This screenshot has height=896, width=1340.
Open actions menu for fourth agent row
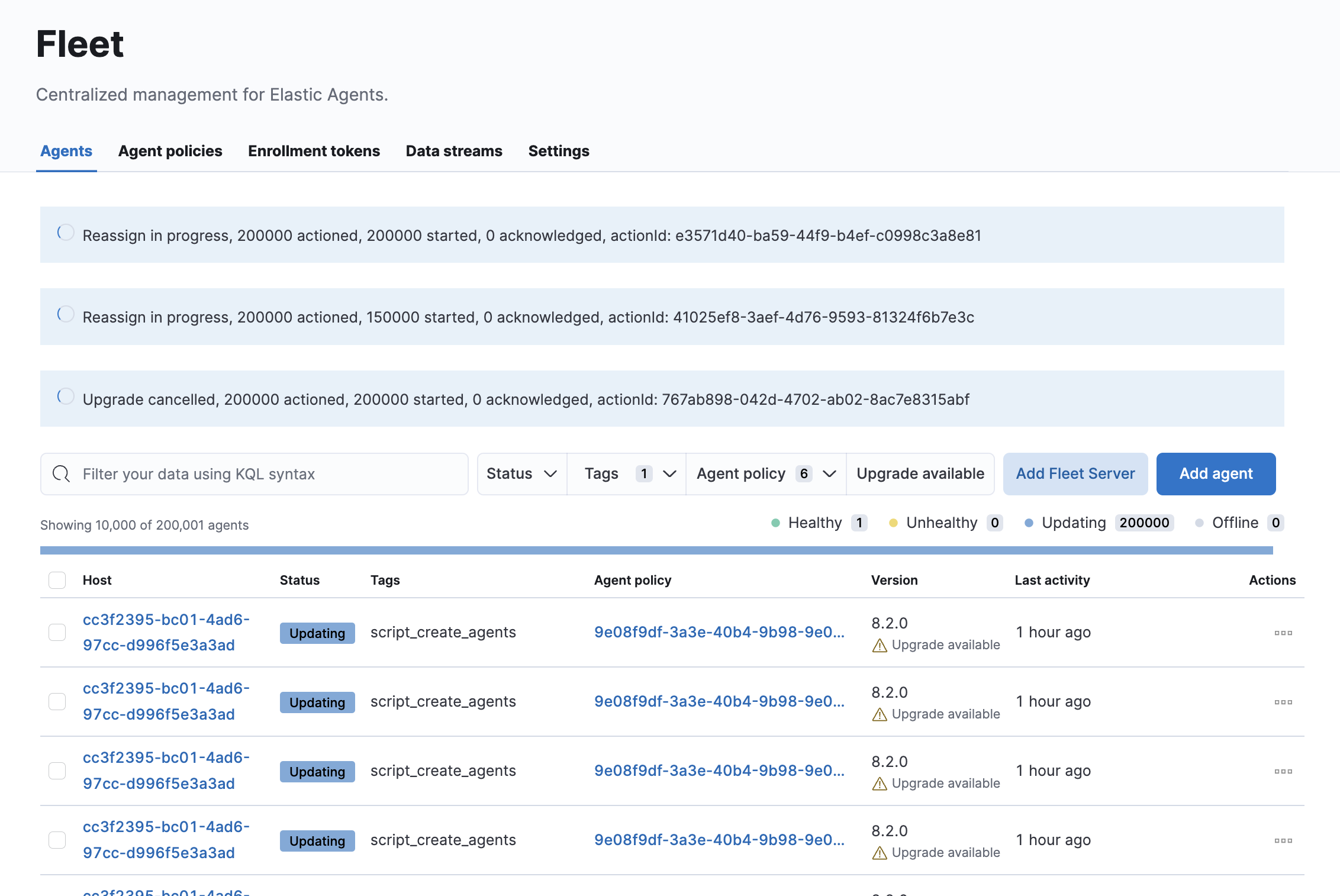click(1283, 840)
